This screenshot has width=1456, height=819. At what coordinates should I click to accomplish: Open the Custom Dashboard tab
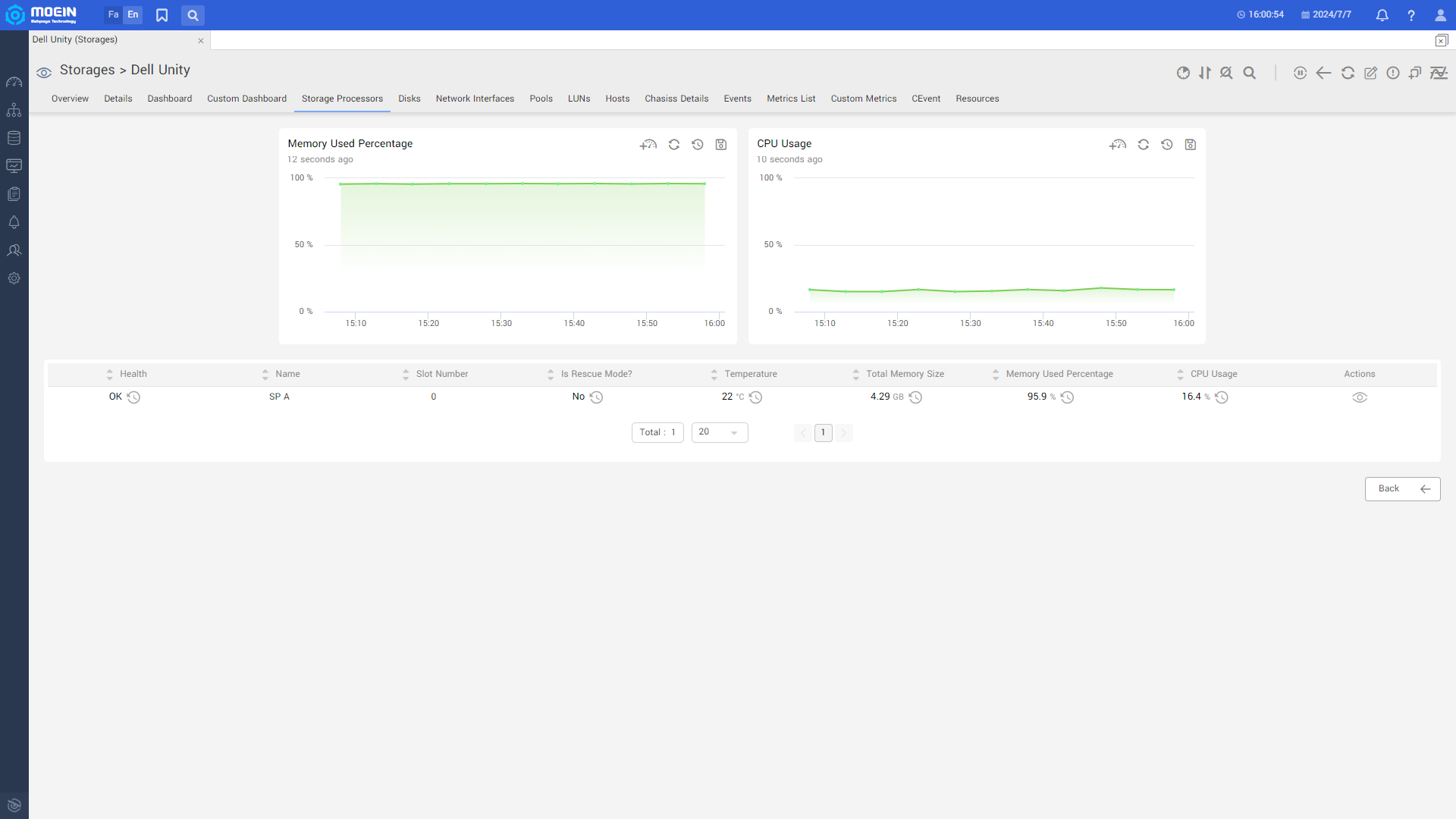(246, 99)
